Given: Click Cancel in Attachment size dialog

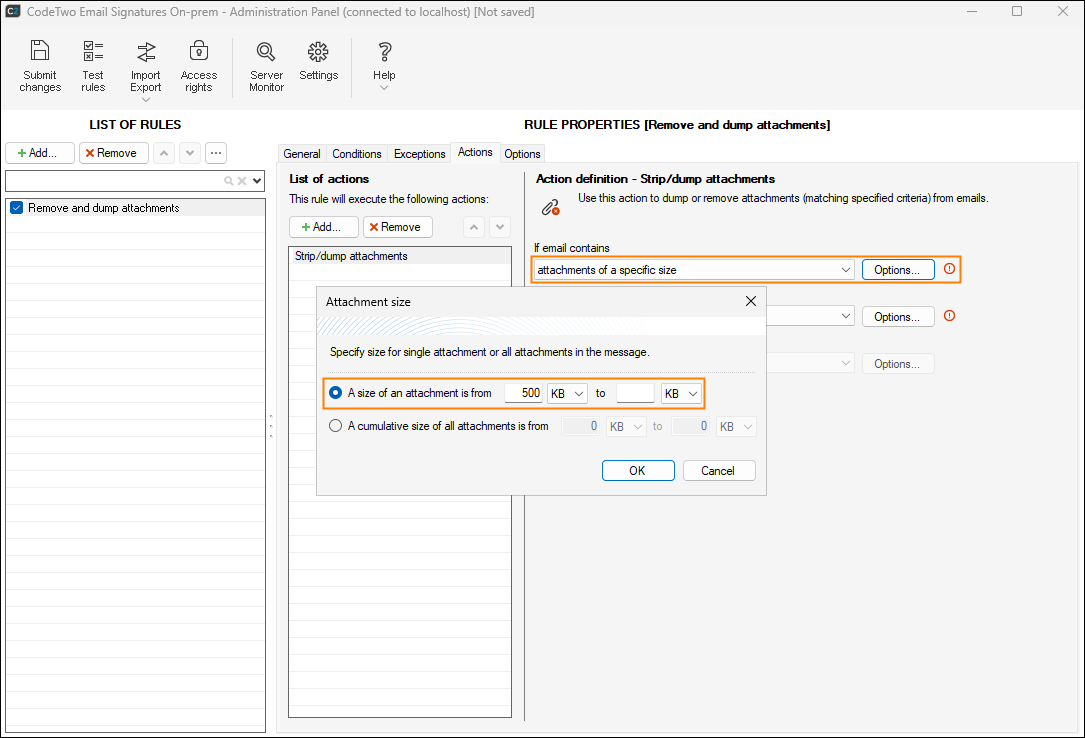Looking at the screenshot, I should (718, 471).
